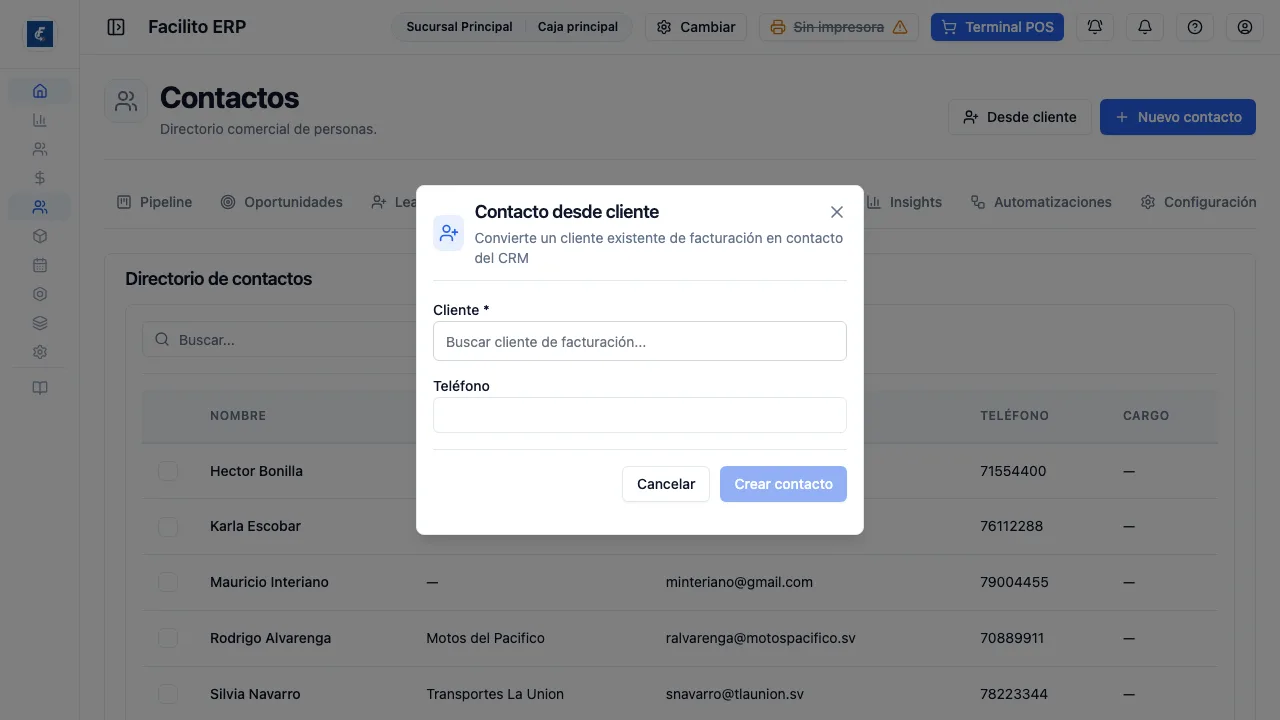Select the Karla Escobar row checkbox
This screenshot has height=720, width=1280.
168,526
